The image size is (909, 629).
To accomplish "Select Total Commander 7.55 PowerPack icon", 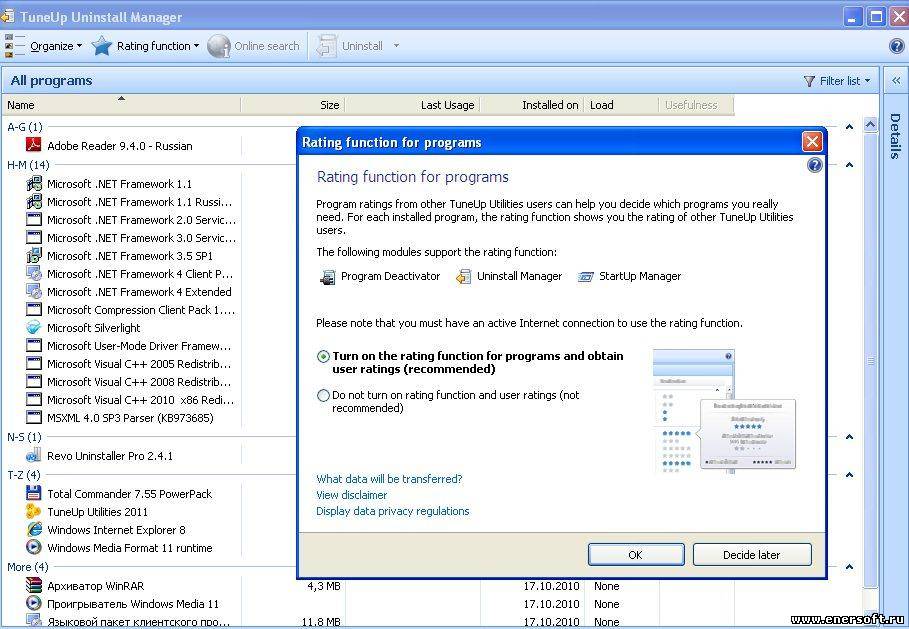I will 34,493.
